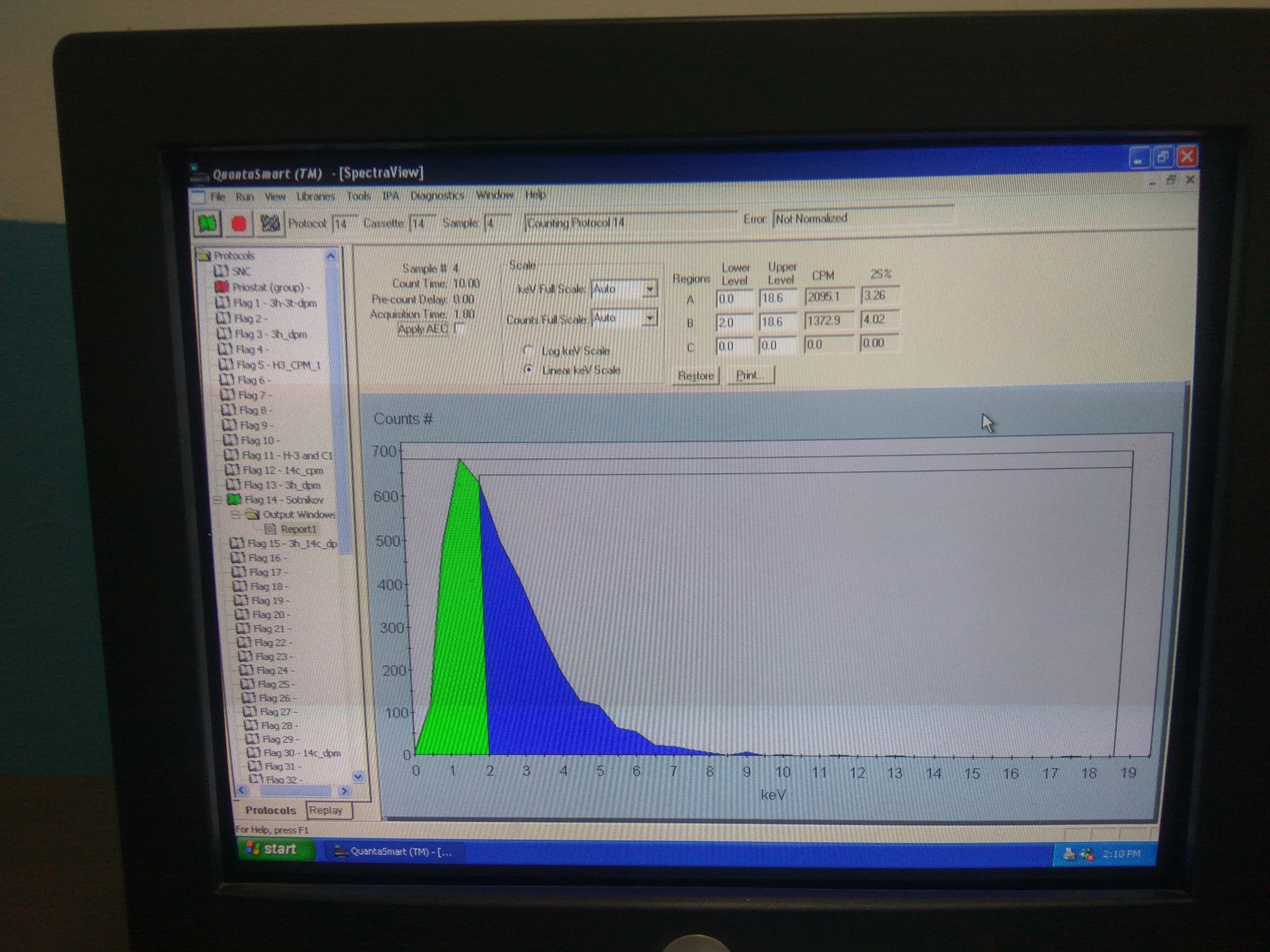
Task: Select Flag 1 - 3h-3t-dpm protocol icon
Action: click(x=223, y=302)
